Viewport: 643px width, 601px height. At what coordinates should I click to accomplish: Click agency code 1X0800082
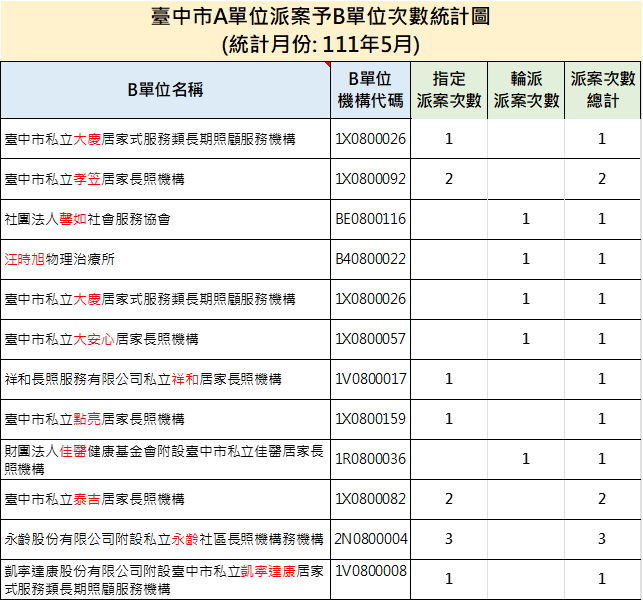coord(370,499)
